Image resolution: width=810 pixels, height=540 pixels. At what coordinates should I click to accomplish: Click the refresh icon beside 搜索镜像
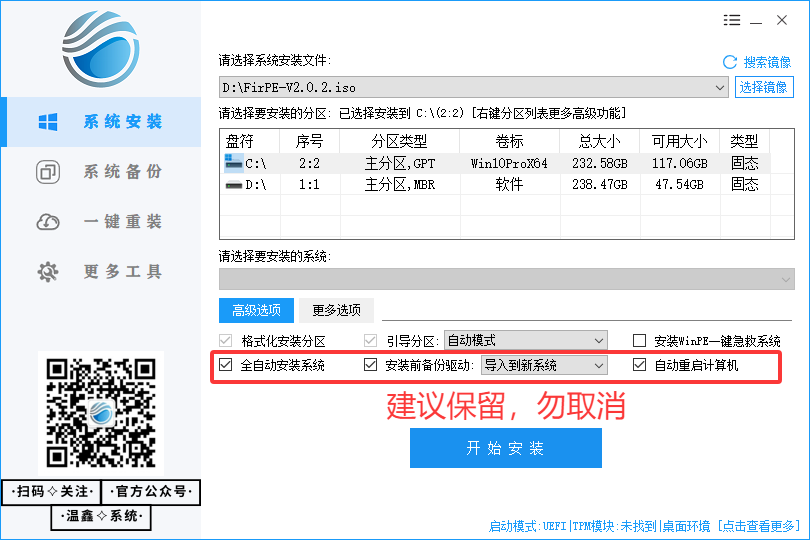729,62
